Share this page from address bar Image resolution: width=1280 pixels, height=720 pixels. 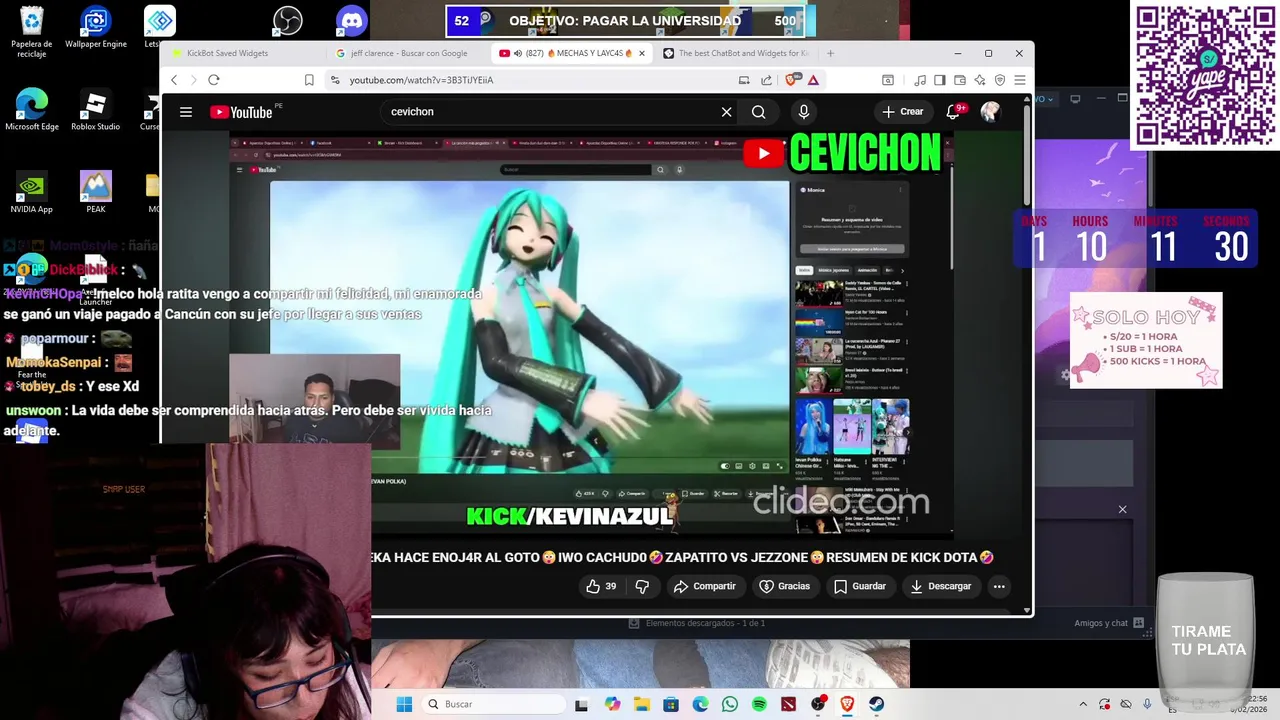click(x=766, y=80)
